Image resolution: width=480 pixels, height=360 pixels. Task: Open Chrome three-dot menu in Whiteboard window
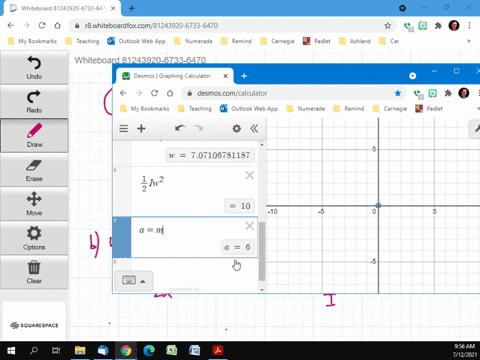coord(469,26)
